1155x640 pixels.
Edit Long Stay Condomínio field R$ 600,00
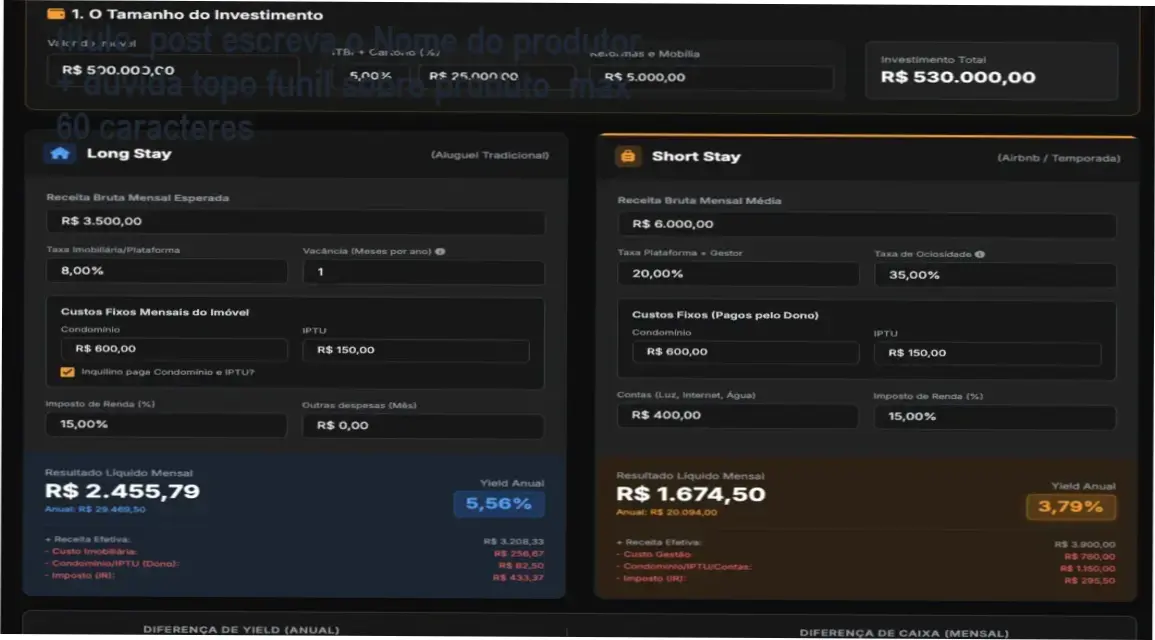click(x=174, y=348)
